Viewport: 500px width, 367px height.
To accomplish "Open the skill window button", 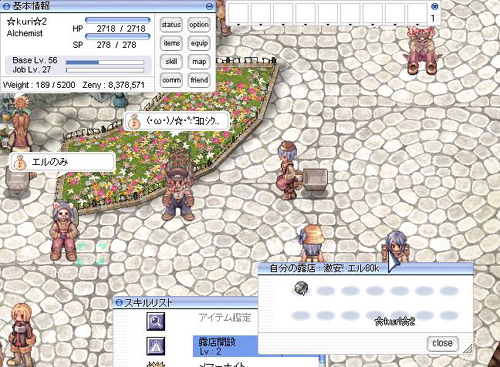I will [171, 62].
